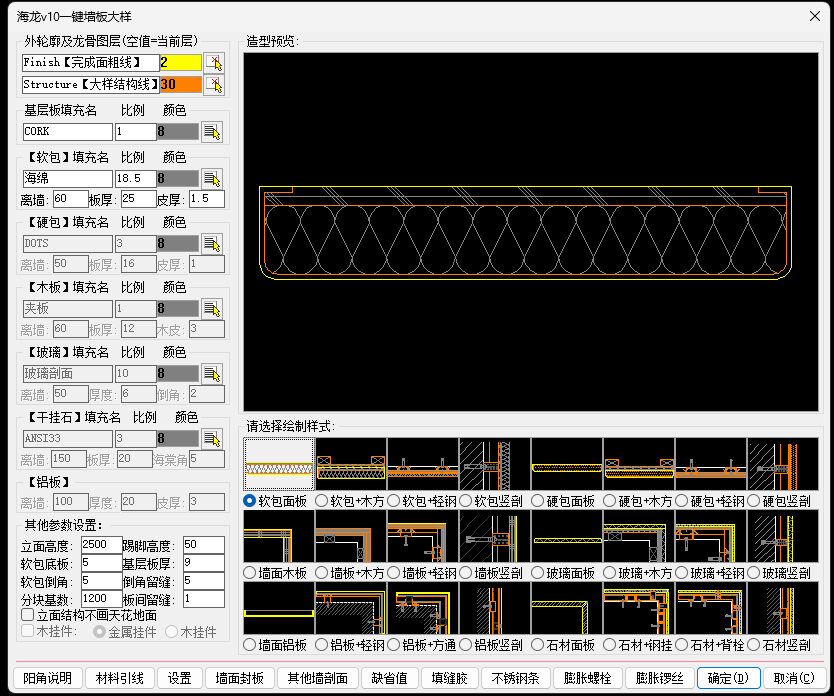
Task: Select the 硬包面板 radio option
Action: pyautogui.click(x=538, y=500)
